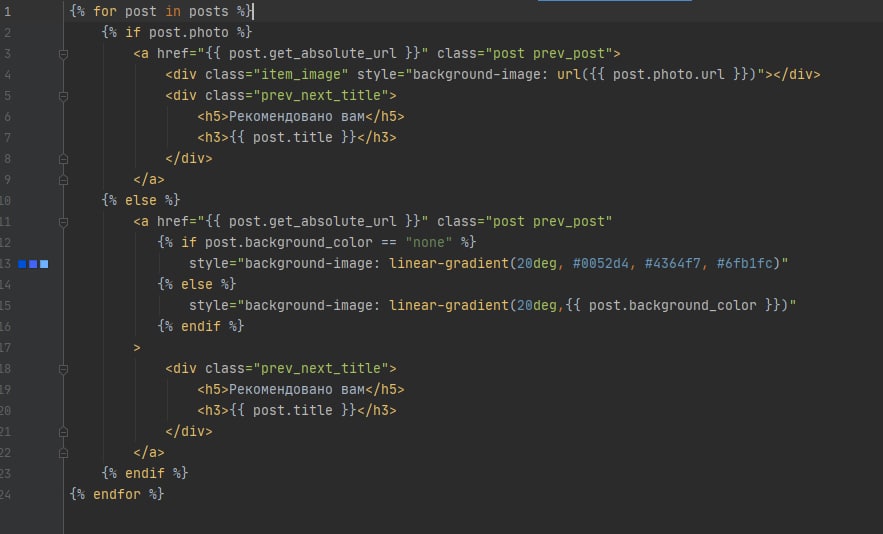
Task: Click line number 6 in the gutter
Action: (x=7, y=117)
